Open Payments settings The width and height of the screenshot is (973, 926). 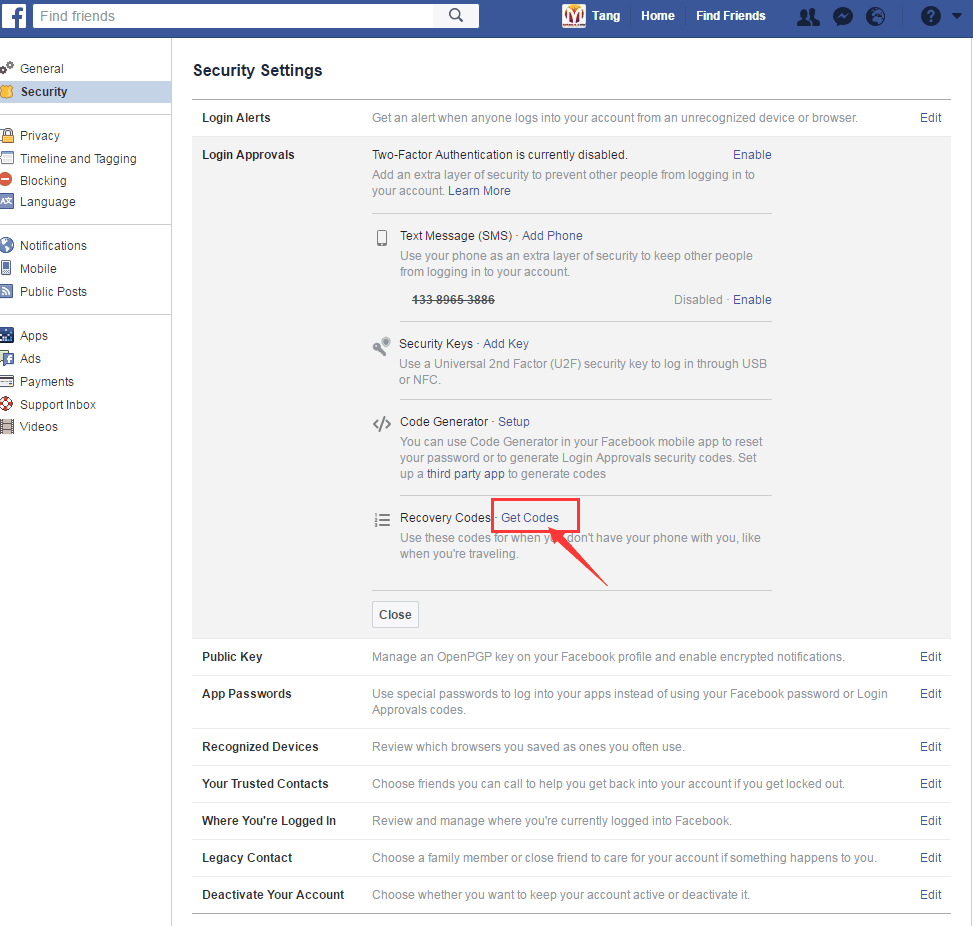click(47, 381)
